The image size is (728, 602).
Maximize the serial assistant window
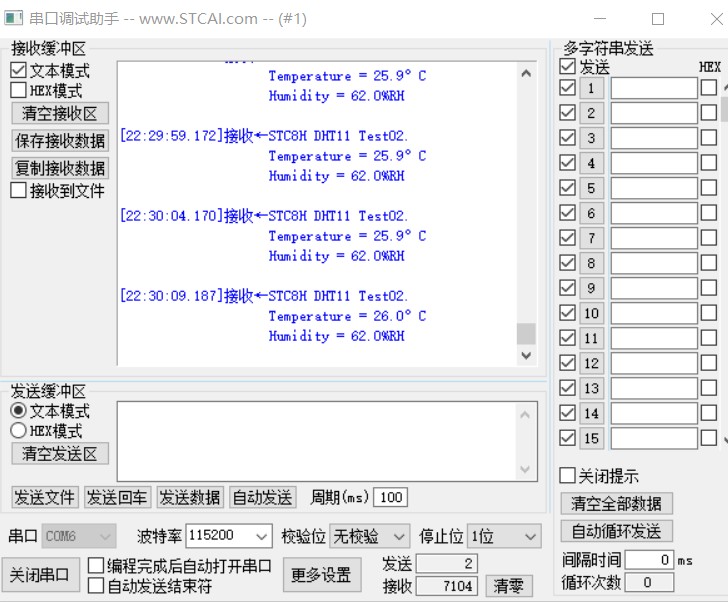[657, 19]
